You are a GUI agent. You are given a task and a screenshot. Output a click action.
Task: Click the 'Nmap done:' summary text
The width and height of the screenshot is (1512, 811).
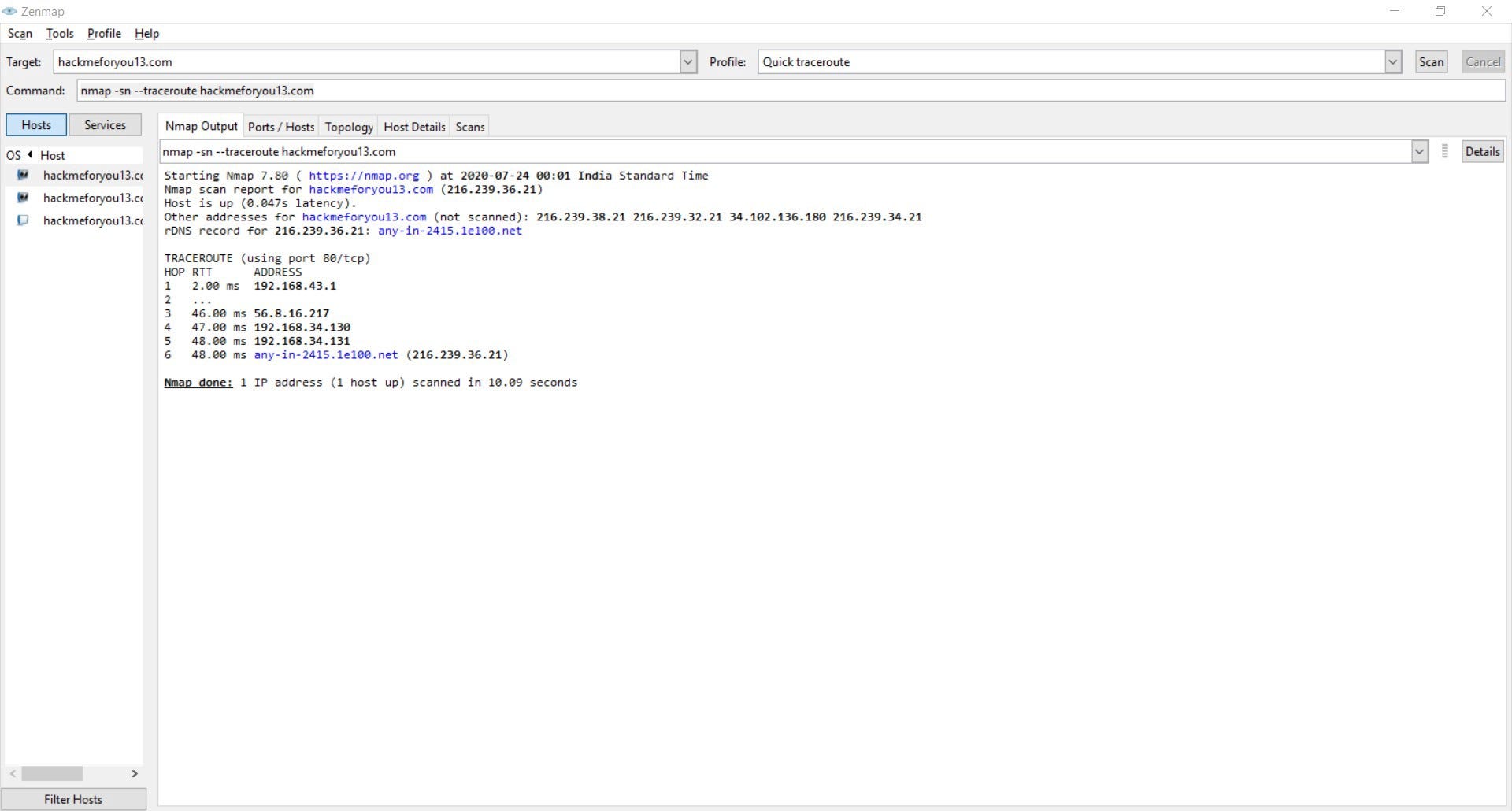point(198,383)
